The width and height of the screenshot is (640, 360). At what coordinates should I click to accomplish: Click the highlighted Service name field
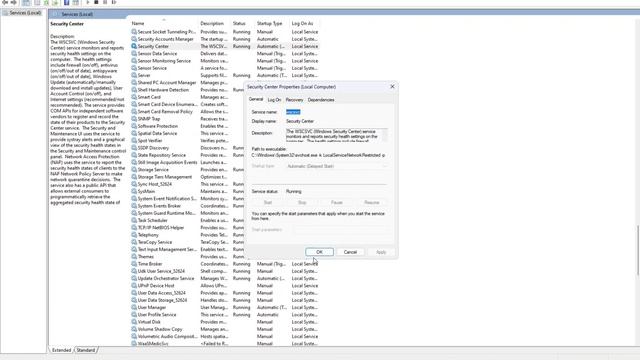click(x=293, y=112)
